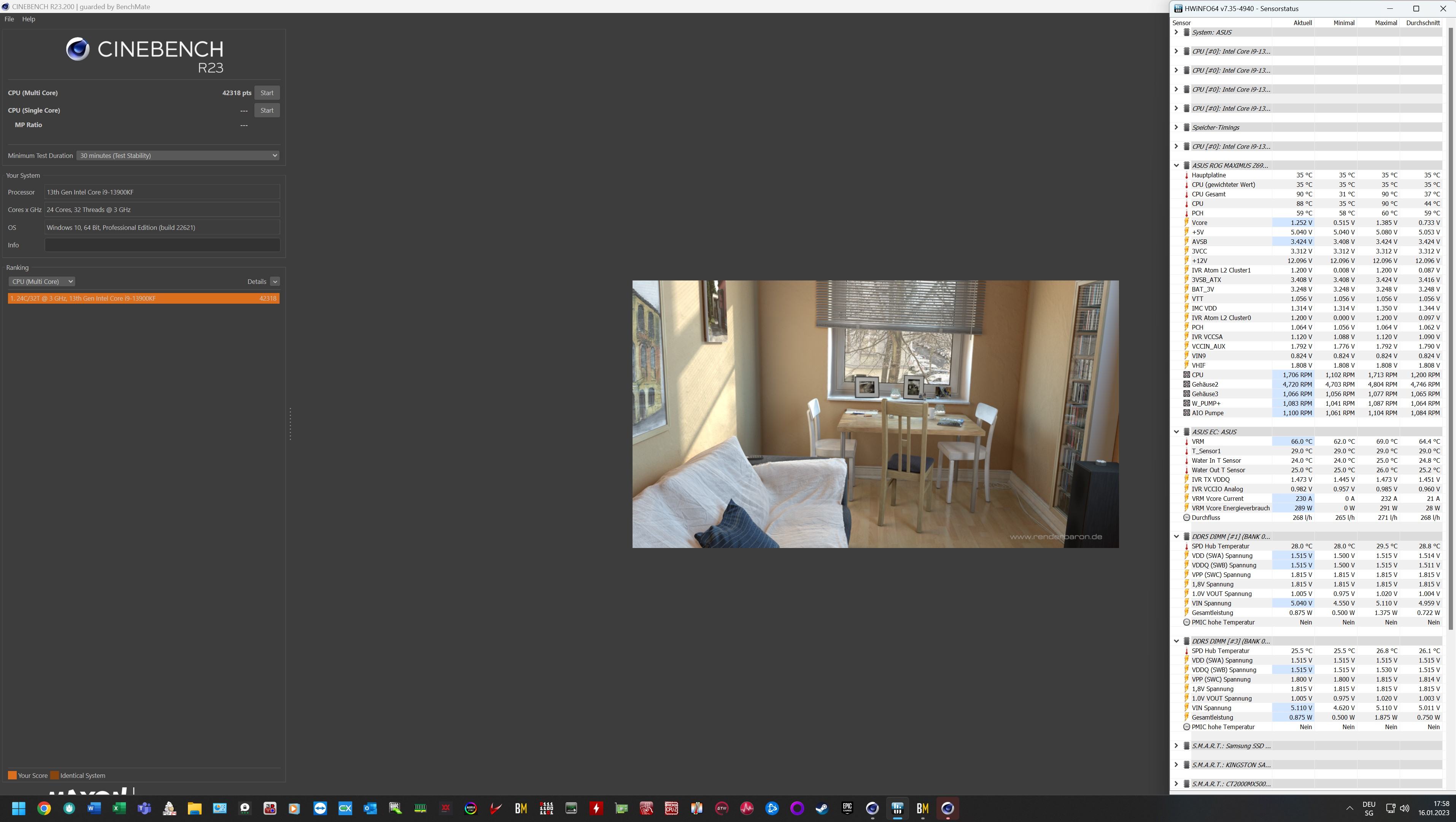Collapse the ASUS ROG MAXIMUS sensor group
The image size is (1456, 822).
point(1176,166)
